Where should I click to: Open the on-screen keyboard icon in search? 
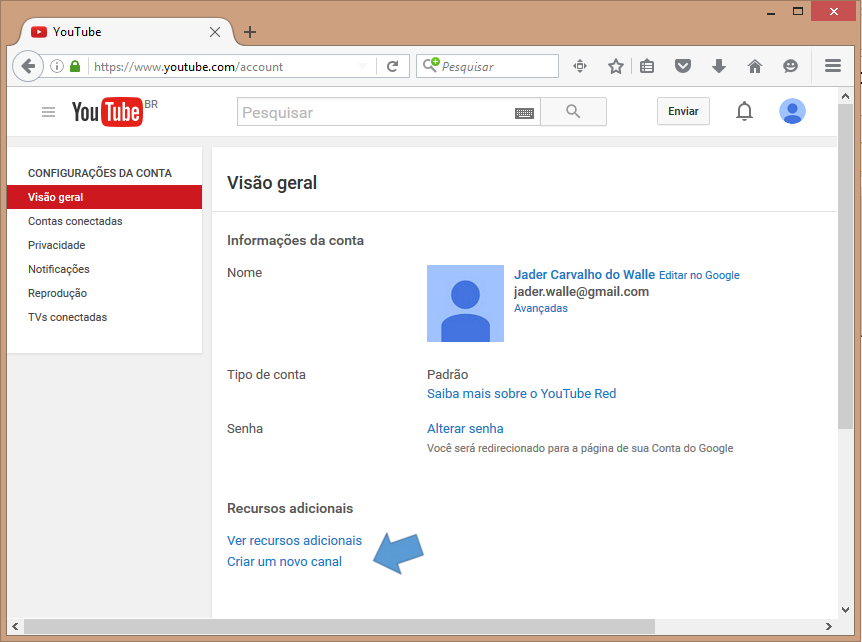(x=524, y=113)
